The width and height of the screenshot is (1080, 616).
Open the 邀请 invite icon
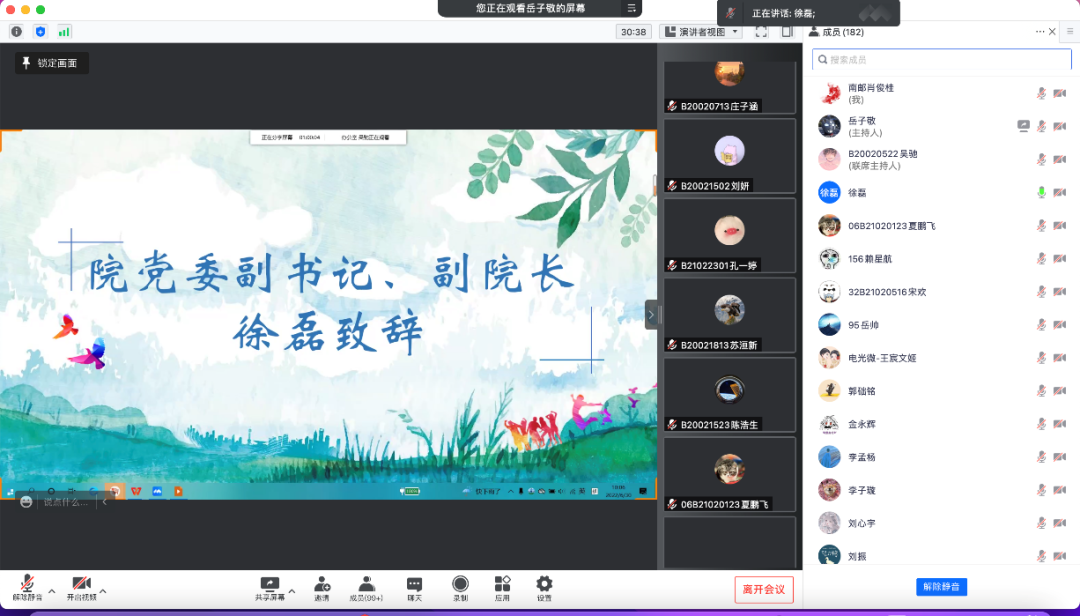click(x=322, y=588)
